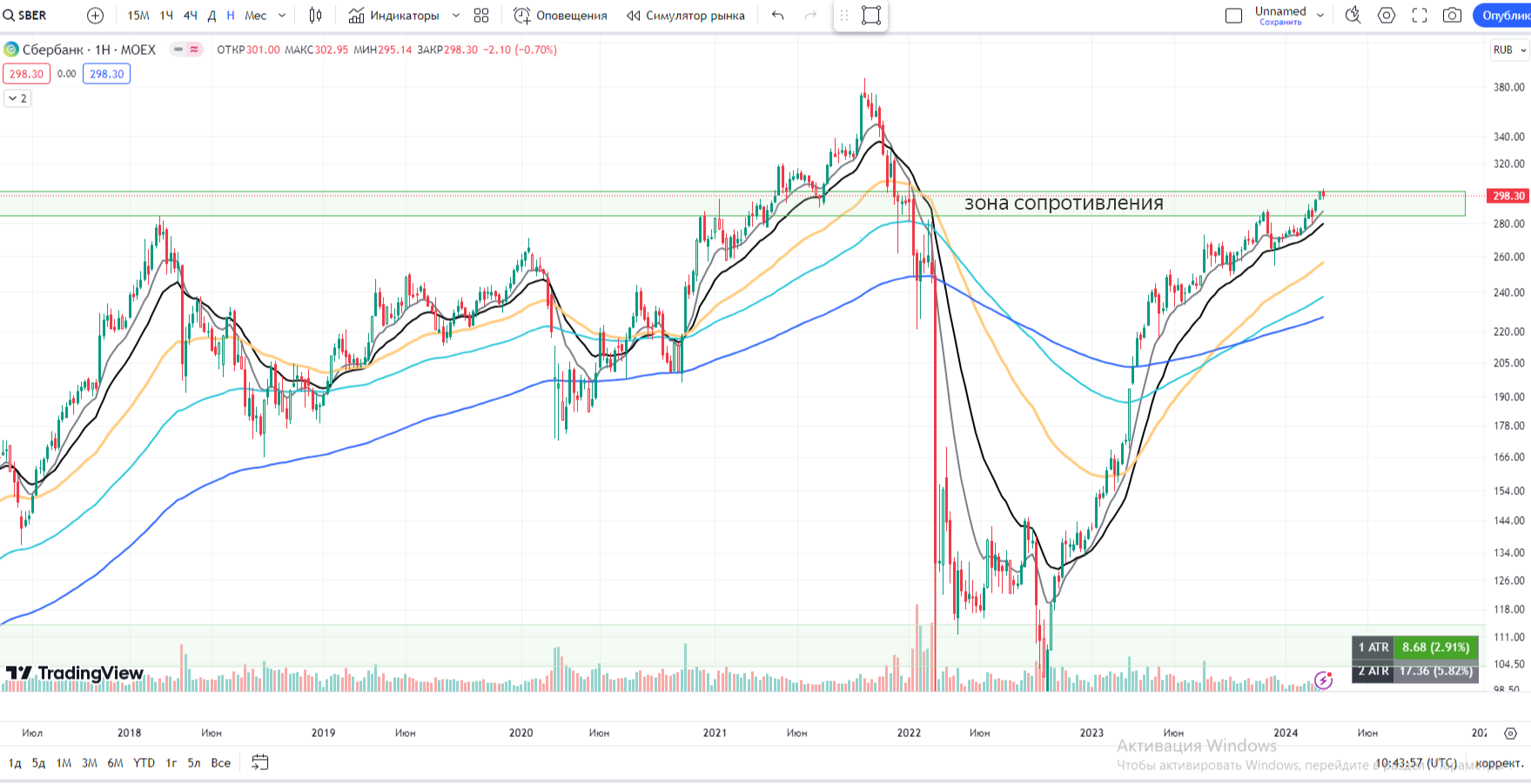The width and height of the screenshot is (1531, 784).
Task: Open the candlestick chart type selector
Action: pyautogui.click(x=315, y=16)
